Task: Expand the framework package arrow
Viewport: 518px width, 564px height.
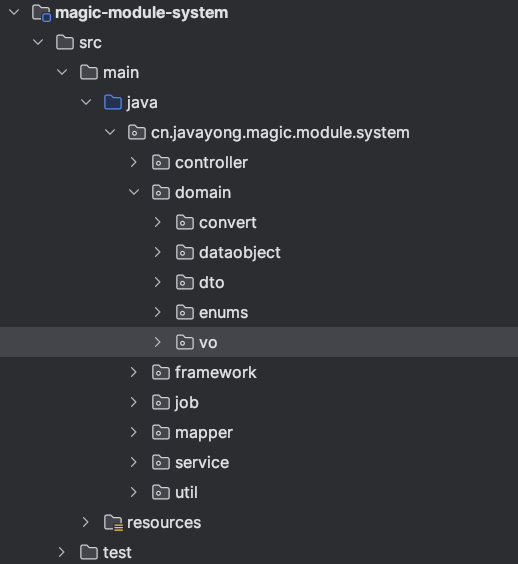Action: (x=133, y=372)
